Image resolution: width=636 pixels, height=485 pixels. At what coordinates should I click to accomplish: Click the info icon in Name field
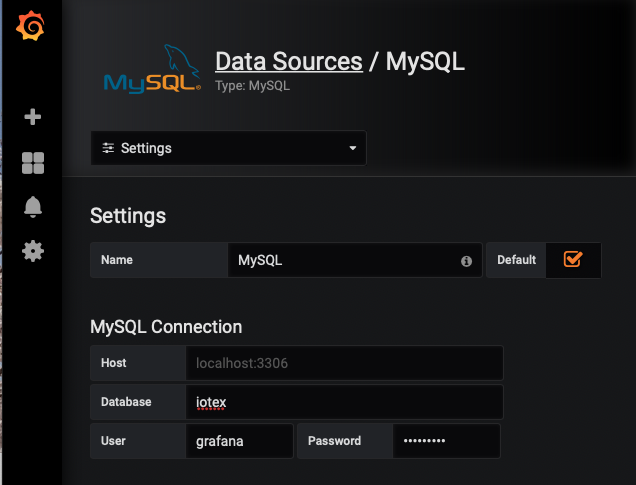click(x=466, y=260)
